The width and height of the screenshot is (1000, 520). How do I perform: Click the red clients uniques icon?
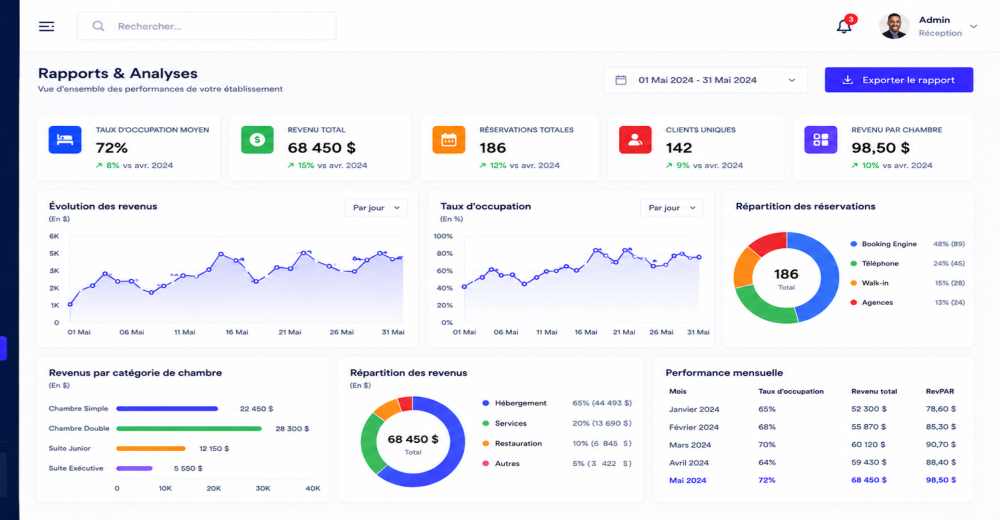point(635,140)
